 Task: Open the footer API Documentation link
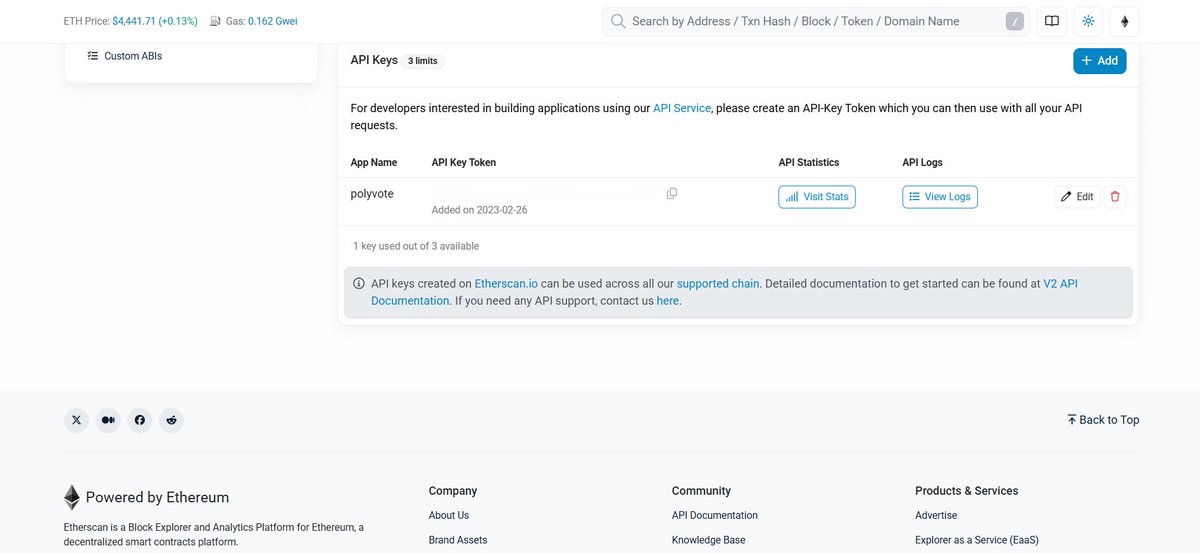pyautogui.click(x=715, y=515)
